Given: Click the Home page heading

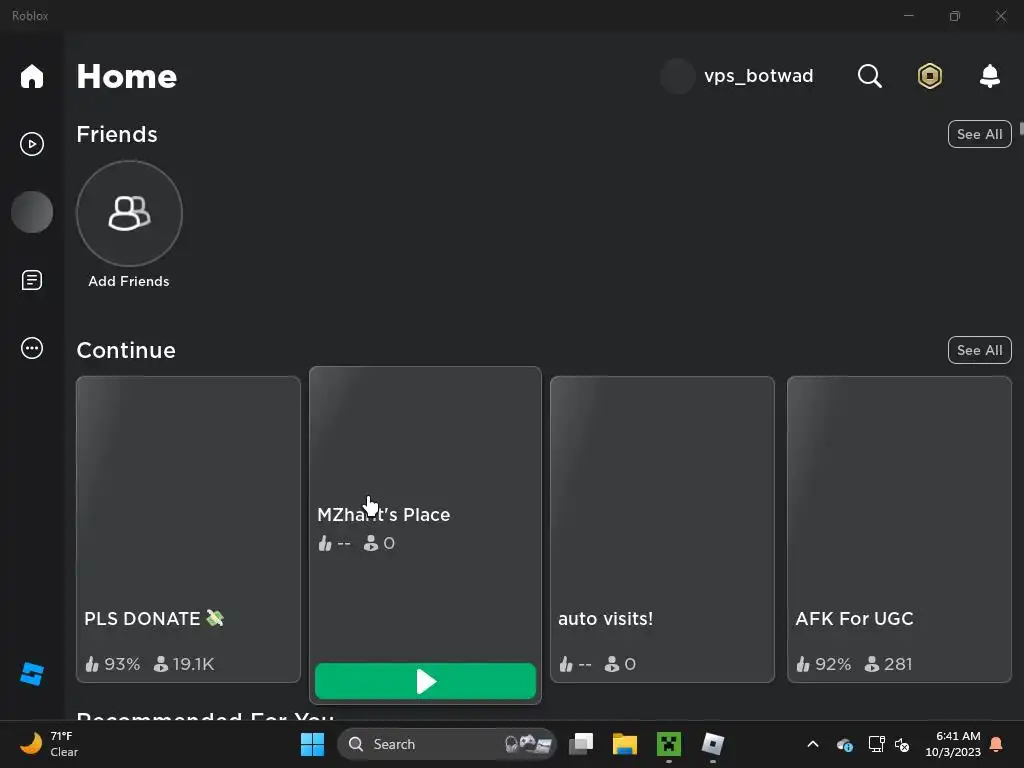Looking at the screenshot, I should [x=127, y=76].
